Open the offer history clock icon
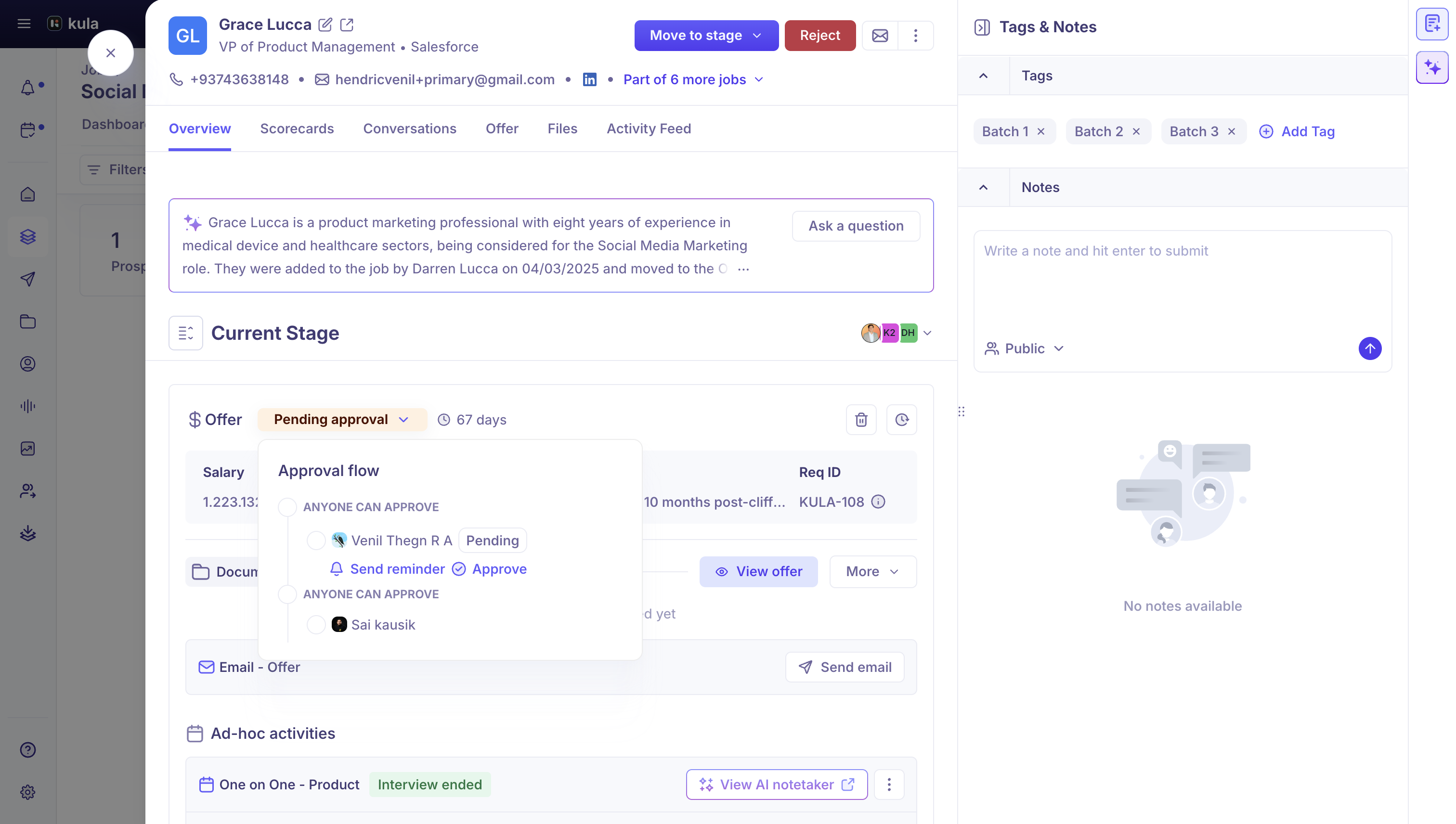This screenshot has width=1456, height=824. [902, 420]
